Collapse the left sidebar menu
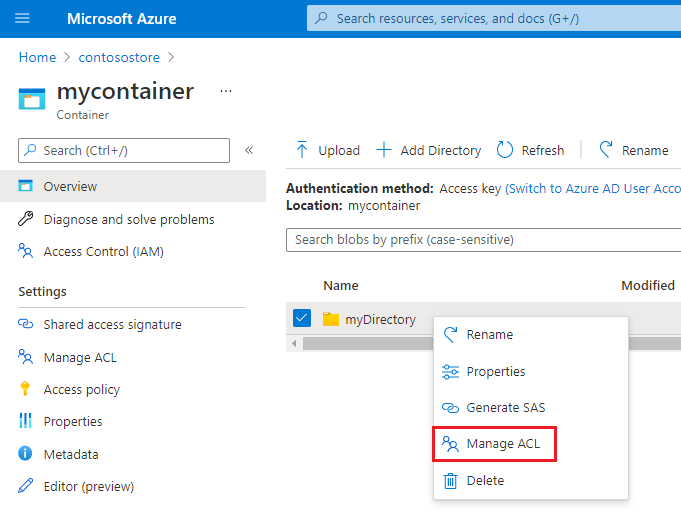Screen dimensions: 681x523 [x=249, y=150]
